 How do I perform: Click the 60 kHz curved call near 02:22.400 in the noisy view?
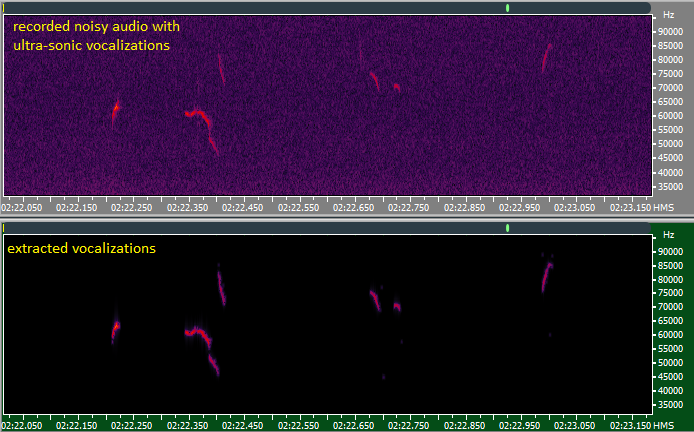(x=200, y=119)
